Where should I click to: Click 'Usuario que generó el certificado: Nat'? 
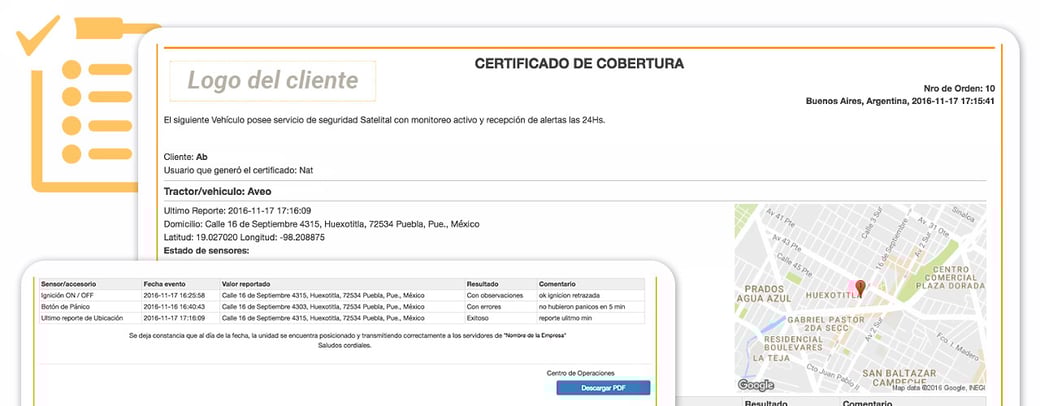pos(238,170)
